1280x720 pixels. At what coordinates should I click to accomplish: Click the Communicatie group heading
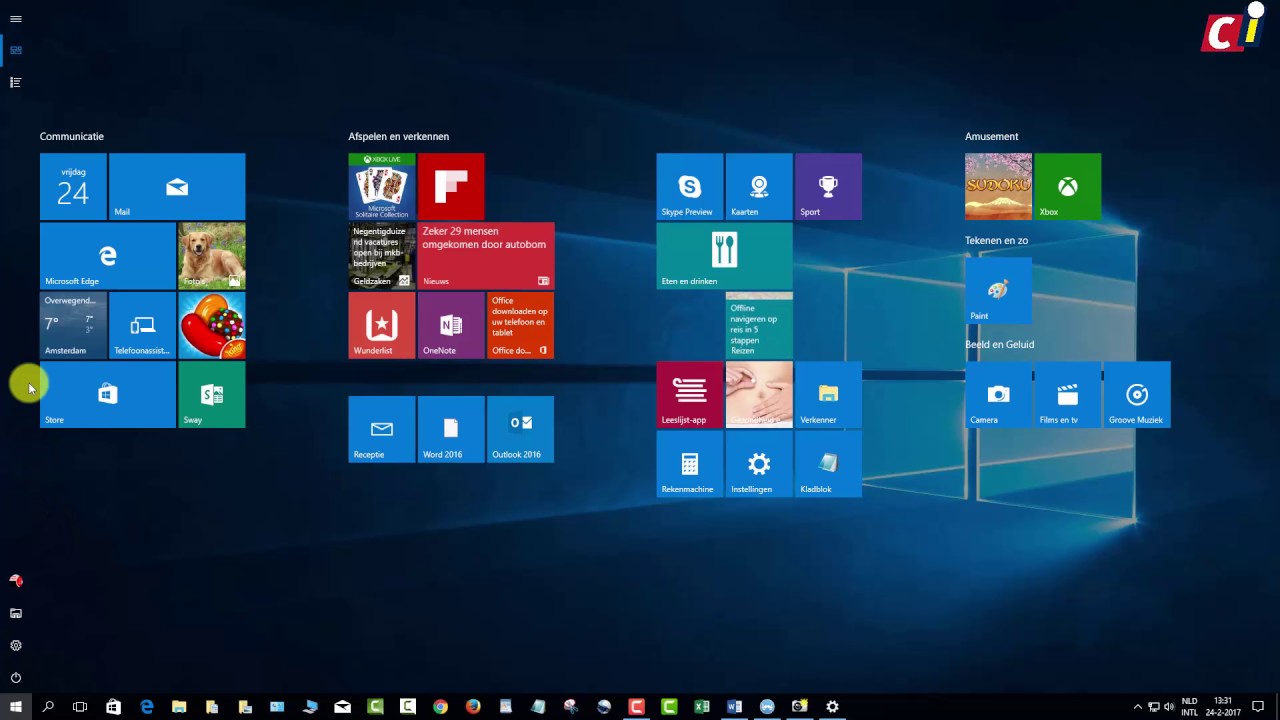(72, 136)
